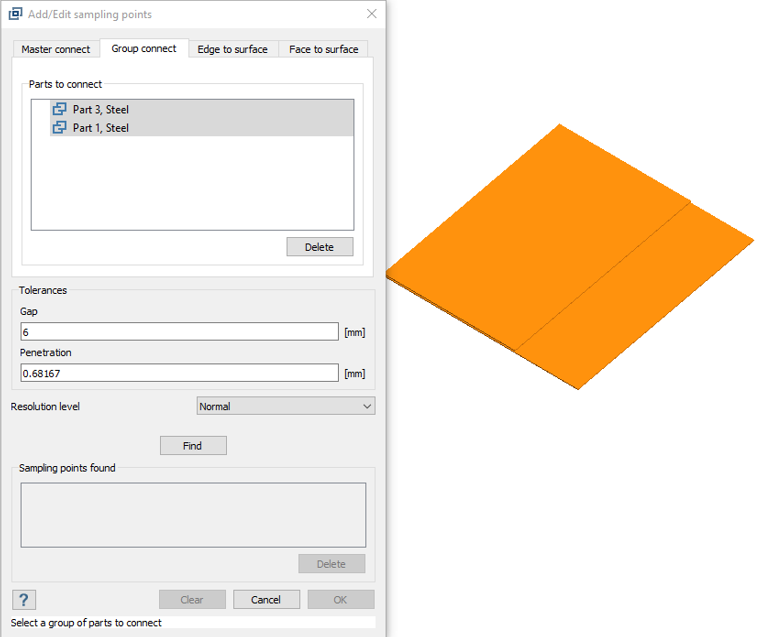Click into the Penetration tolerance field
The height and width of the screenshot is (637, 783).
pos(180,373)
